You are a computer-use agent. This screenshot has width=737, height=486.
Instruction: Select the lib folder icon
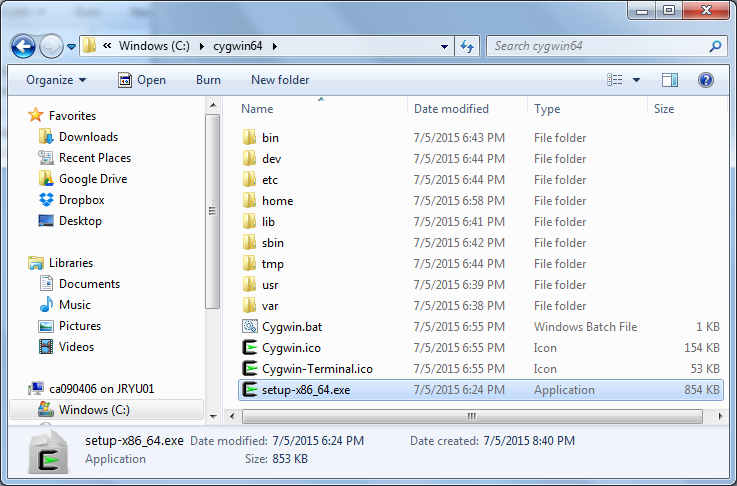[x=250, y=221]
